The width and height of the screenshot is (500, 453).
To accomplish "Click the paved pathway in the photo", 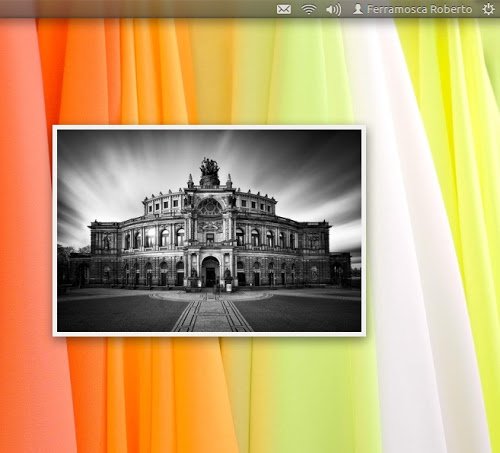I will 212,313.
